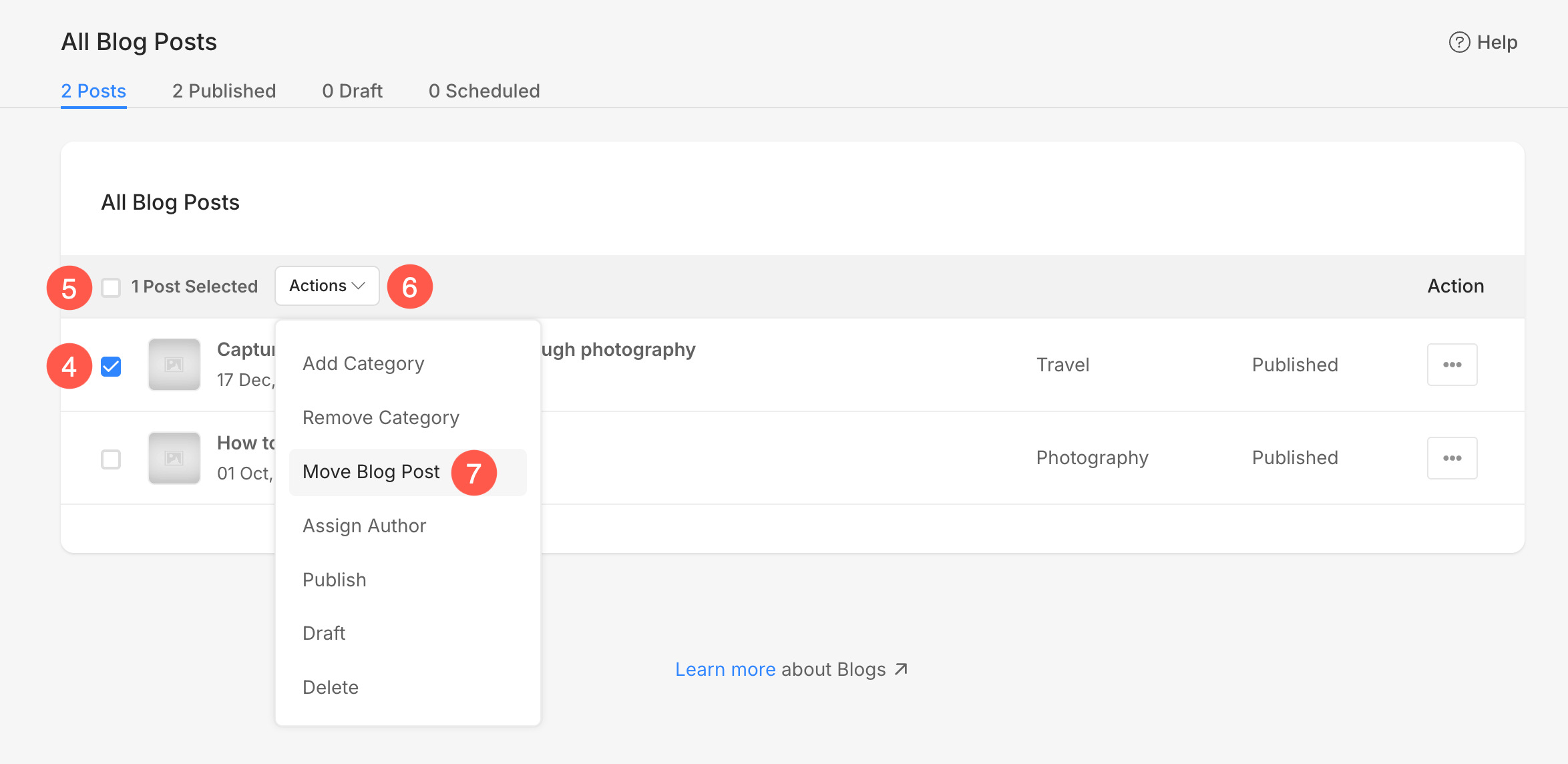Select Add Category in Actions menu

tap(363, 363)
